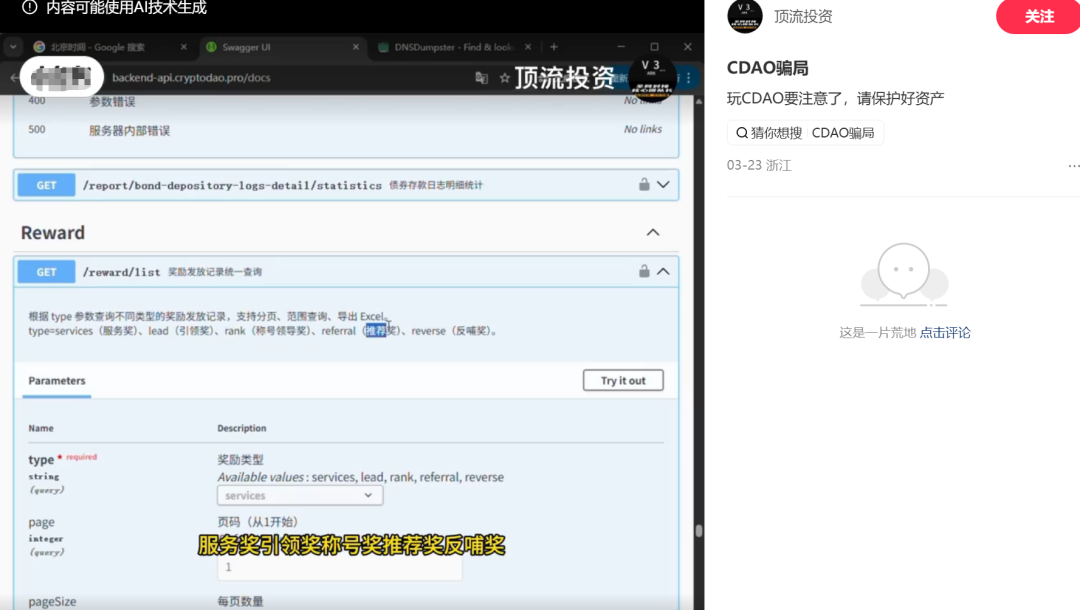This screenshot has width=1080, height=610.
Task: Click the post title CDAO骗局
Action: click(767, 68)
